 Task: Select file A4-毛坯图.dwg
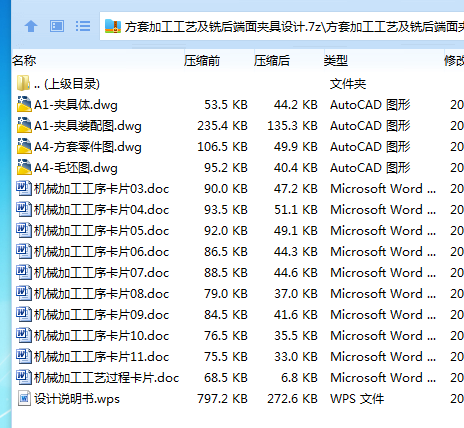pos(76,168)
